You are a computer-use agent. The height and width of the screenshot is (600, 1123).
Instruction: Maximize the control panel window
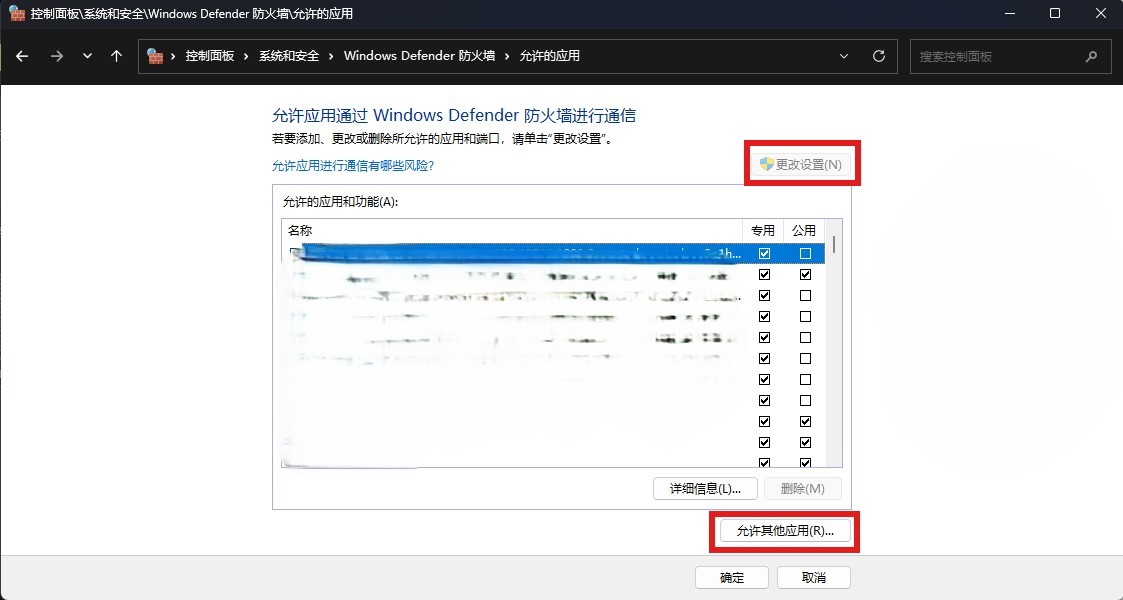pos(1055,14)
